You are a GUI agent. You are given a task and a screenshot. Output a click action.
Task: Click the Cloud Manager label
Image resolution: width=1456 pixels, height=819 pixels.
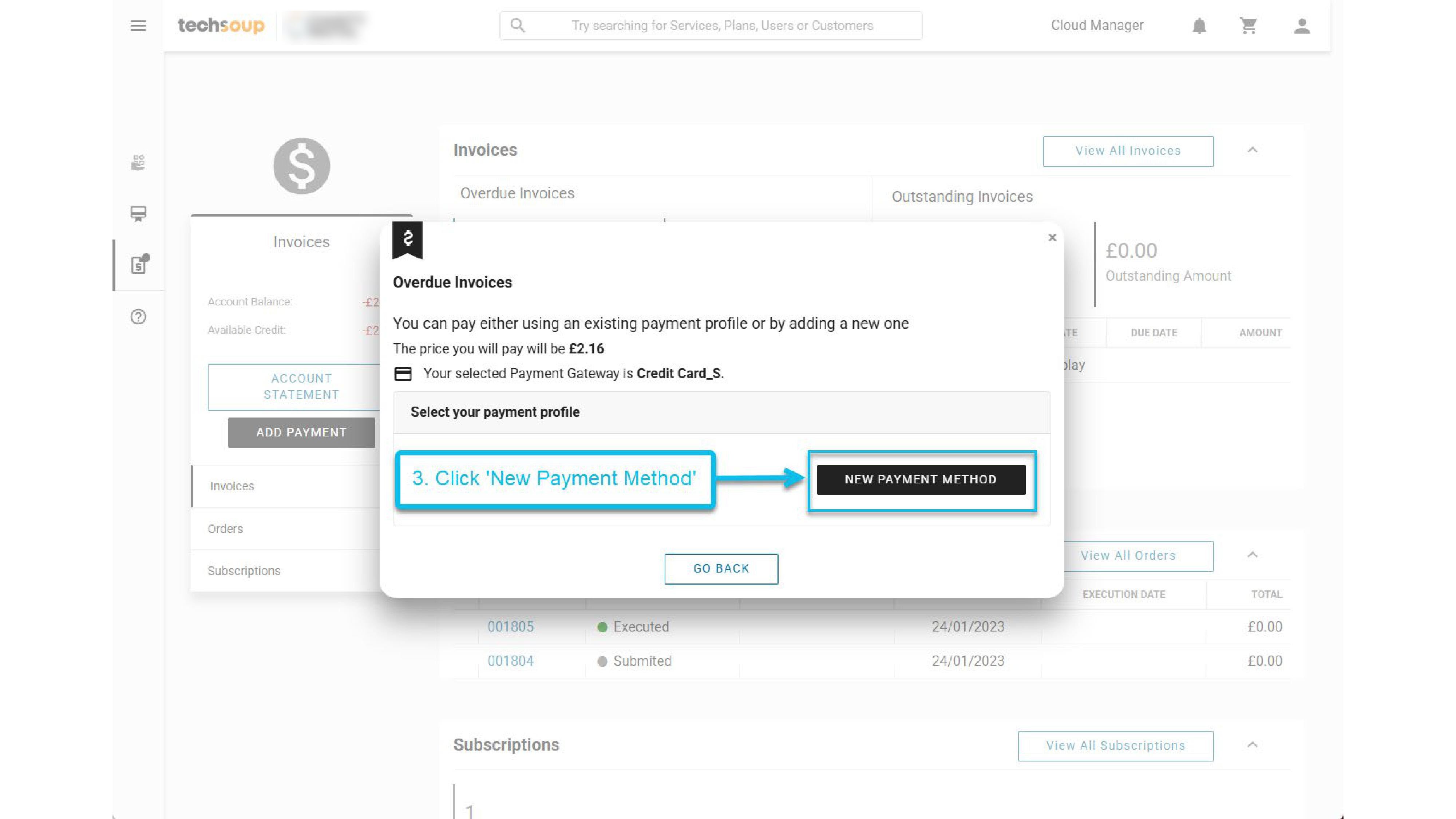pyautogui.click(x=1097, y=25)
